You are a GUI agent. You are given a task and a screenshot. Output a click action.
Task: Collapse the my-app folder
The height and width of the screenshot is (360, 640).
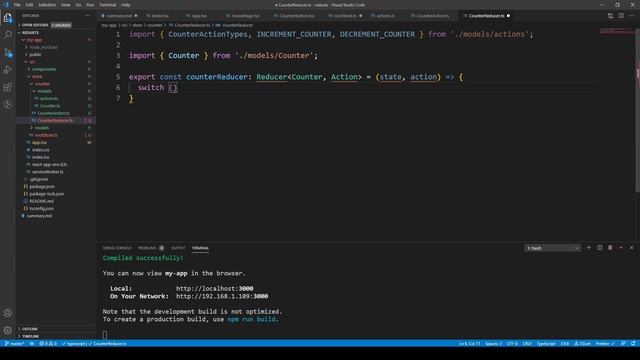34,40
